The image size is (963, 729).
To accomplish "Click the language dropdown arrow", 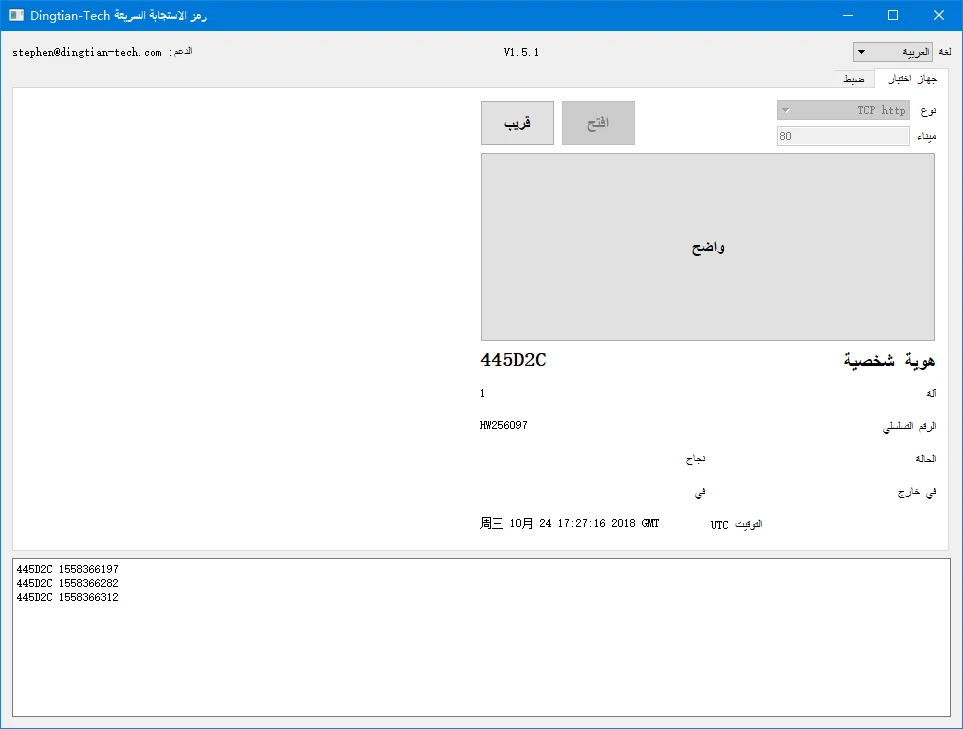I will click(x=862, y=52).
